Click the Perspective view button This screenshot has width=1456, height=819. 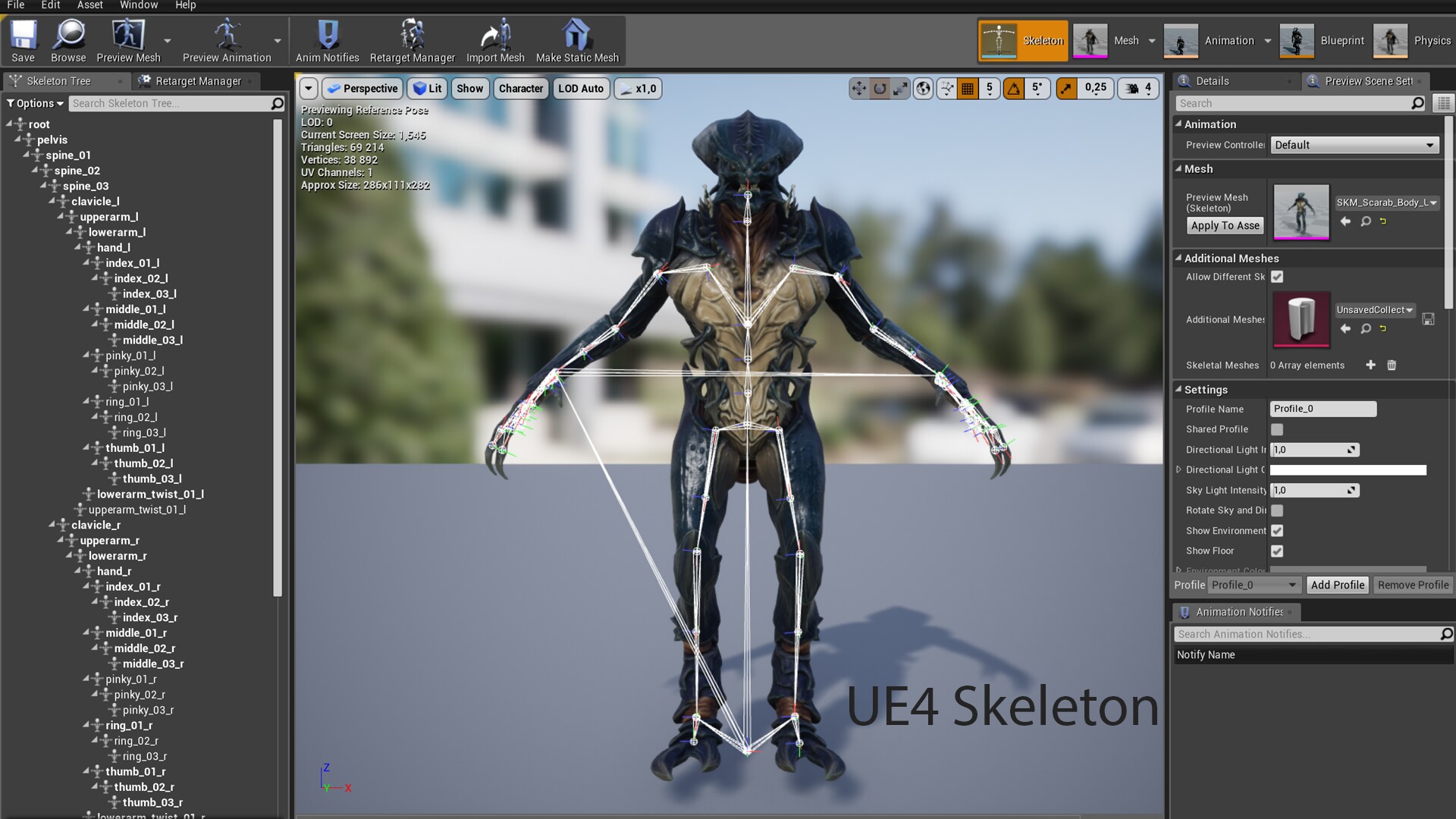362,89
